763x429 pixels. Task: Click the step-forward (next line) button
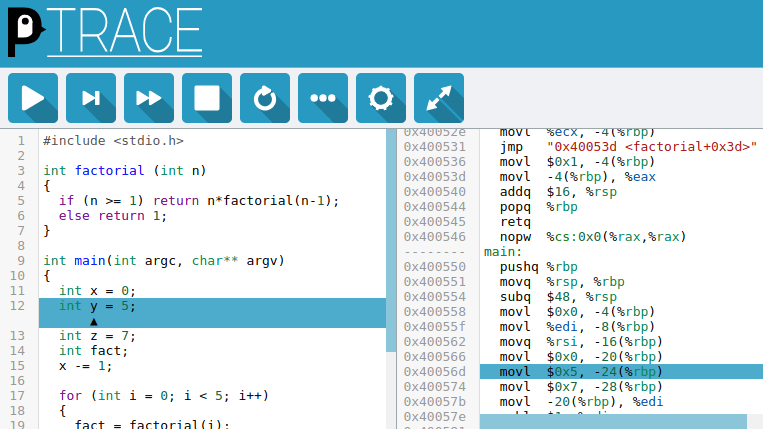(91, 98)
